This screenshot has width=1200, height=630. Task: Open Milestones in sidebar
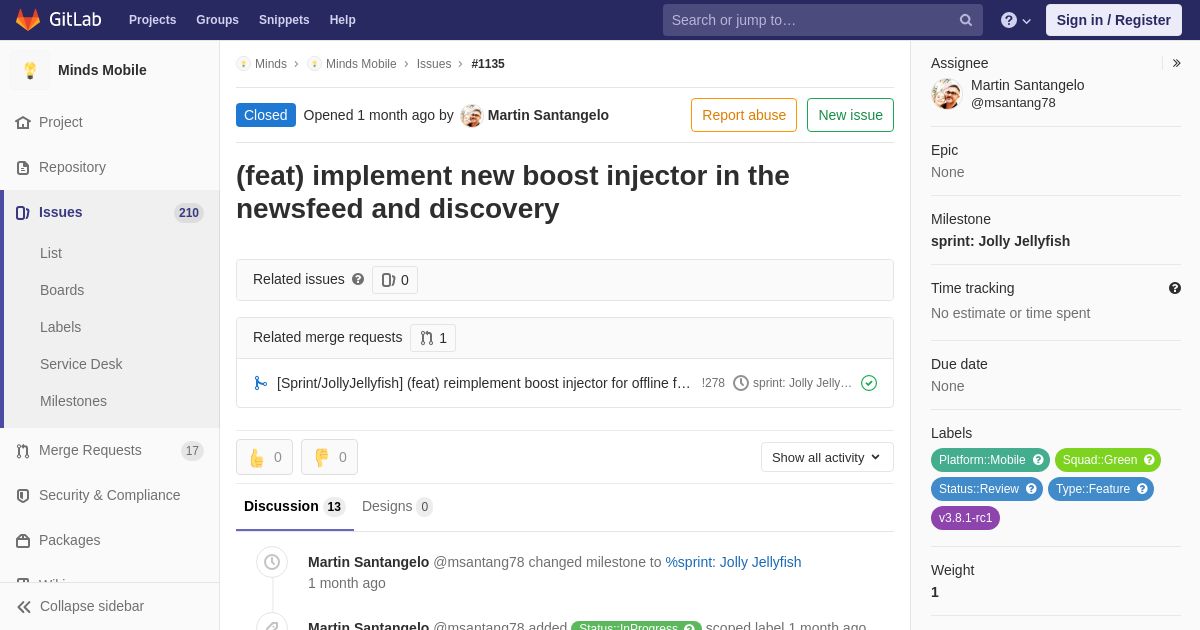[x=73, y=401]
